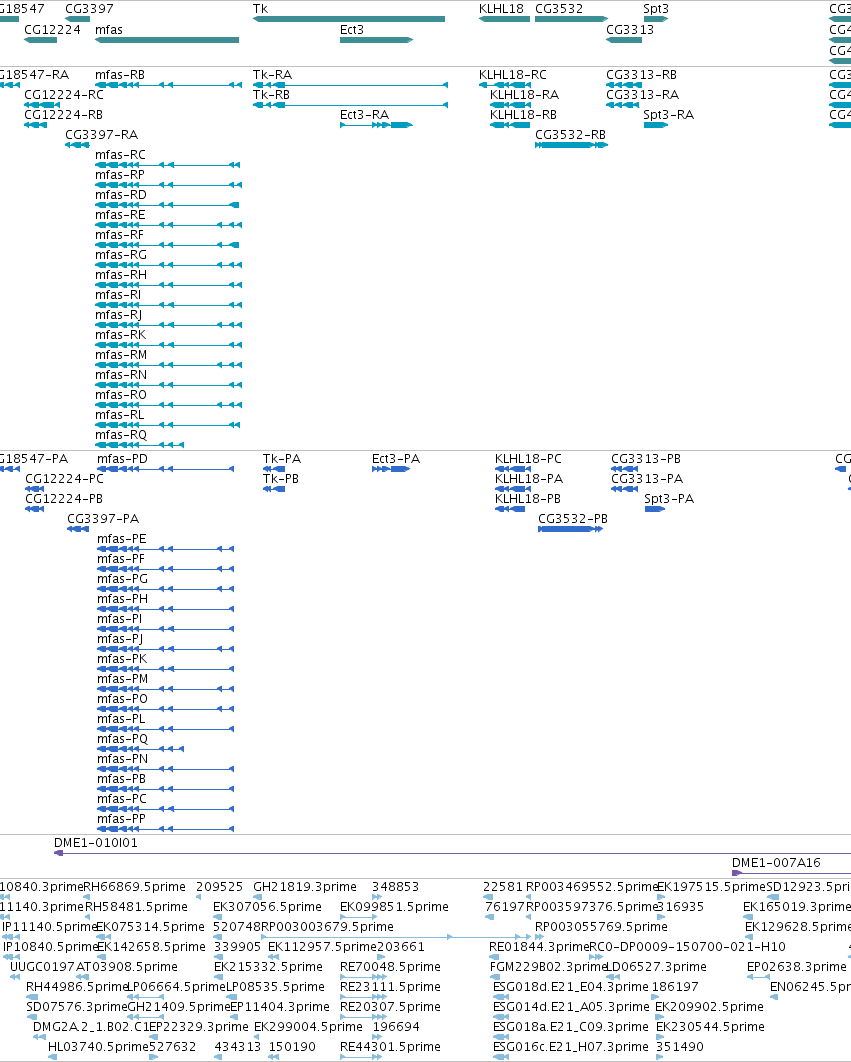
Task: Click EST RE44301.5prime
Action: tap(390, 1046)
